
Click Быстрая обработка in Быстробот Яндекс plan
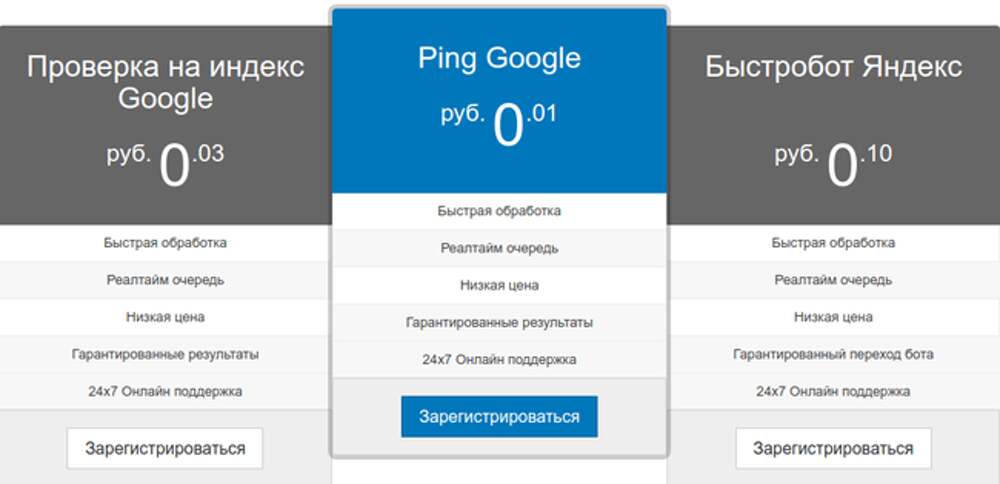[x=833, y=243]
